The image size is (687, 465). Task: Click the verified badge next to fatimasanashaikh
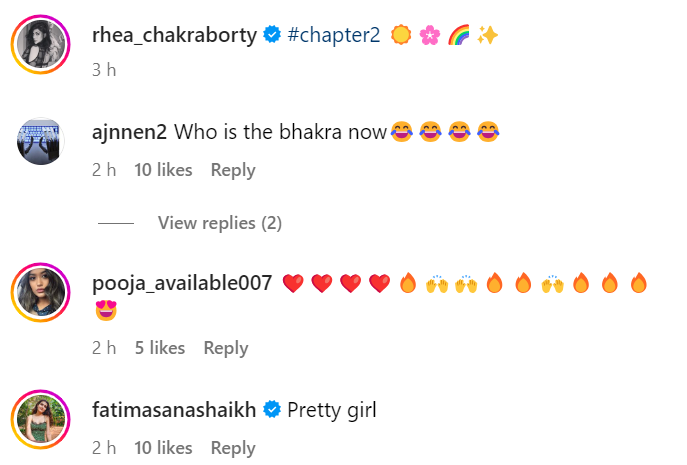pos(270,409)
